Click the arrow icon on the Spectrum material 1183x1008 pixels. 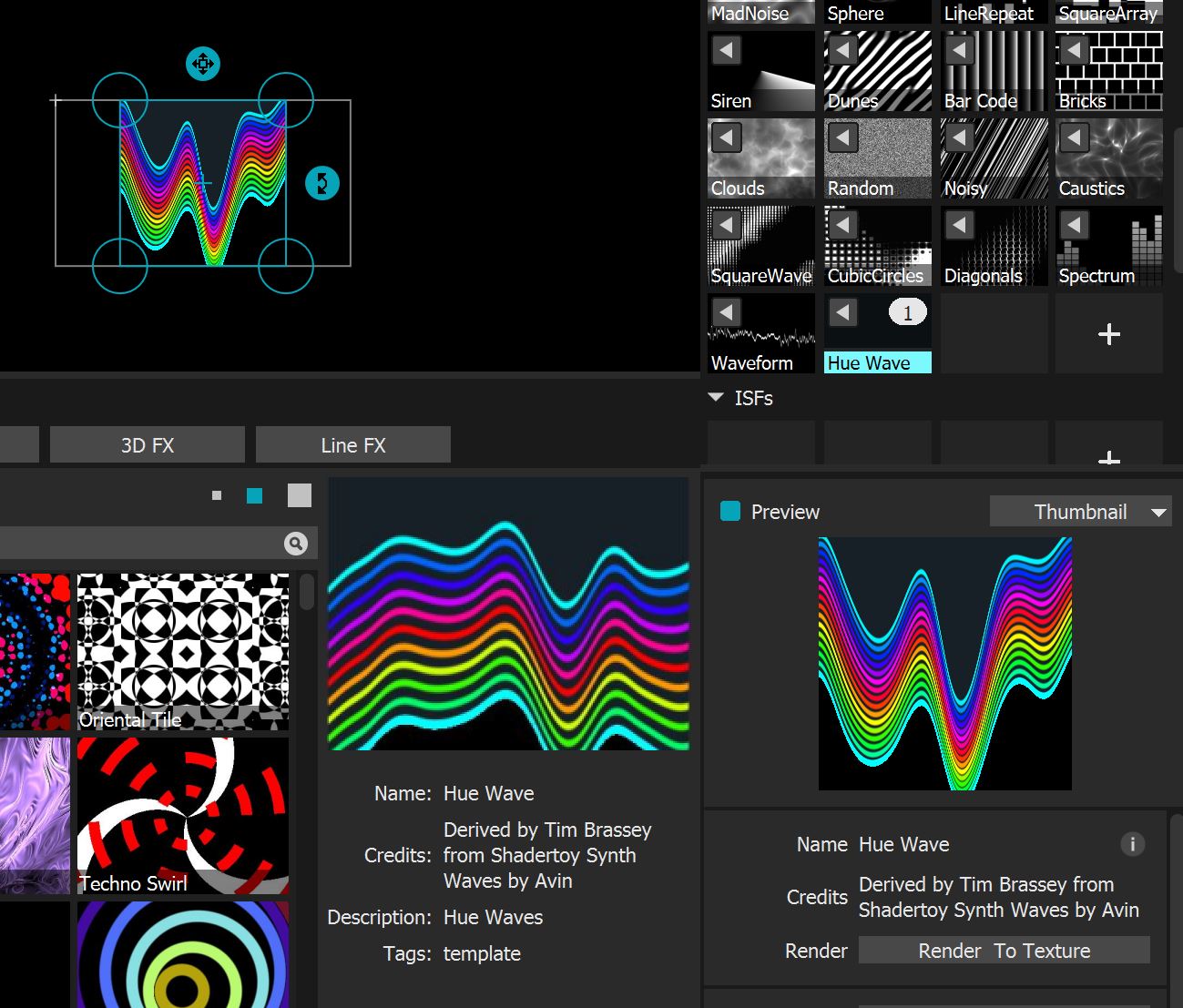[x=1075, y=225]
